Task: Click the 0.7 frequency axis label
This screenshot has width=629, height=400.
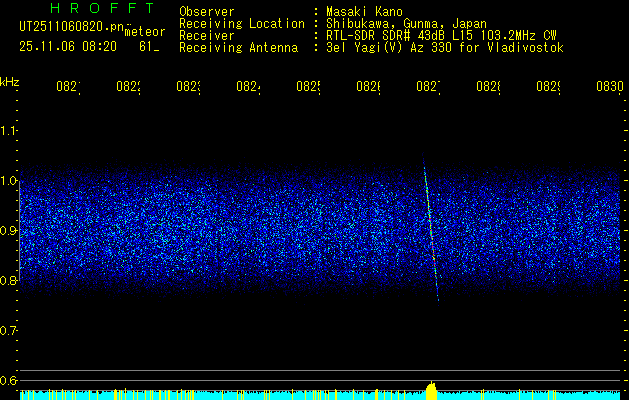Action: [8, 330]
